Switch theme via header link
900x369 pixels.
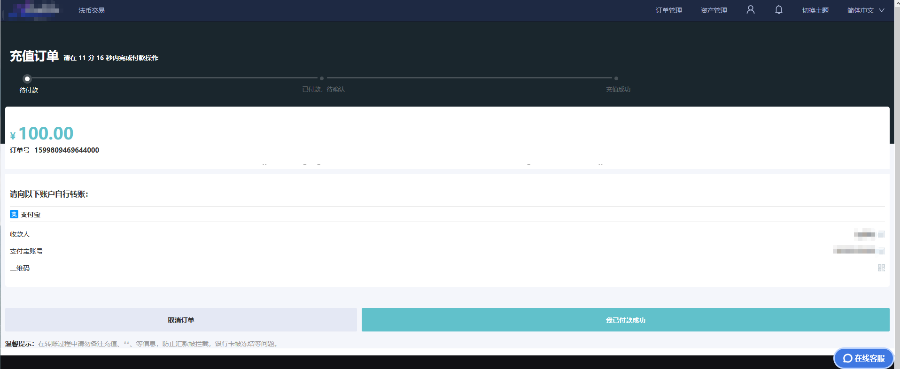click(815, 10)
